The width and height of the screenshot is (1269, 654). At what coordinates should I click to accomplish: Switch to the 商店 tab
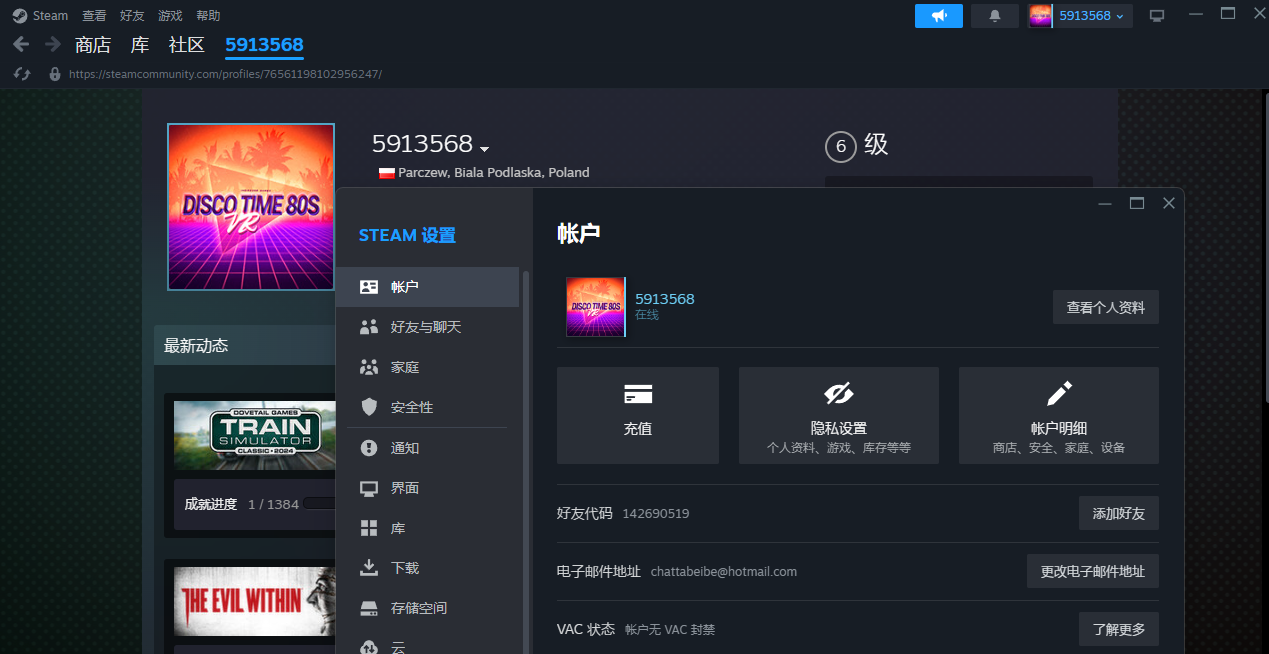click(x=93, y=45)
